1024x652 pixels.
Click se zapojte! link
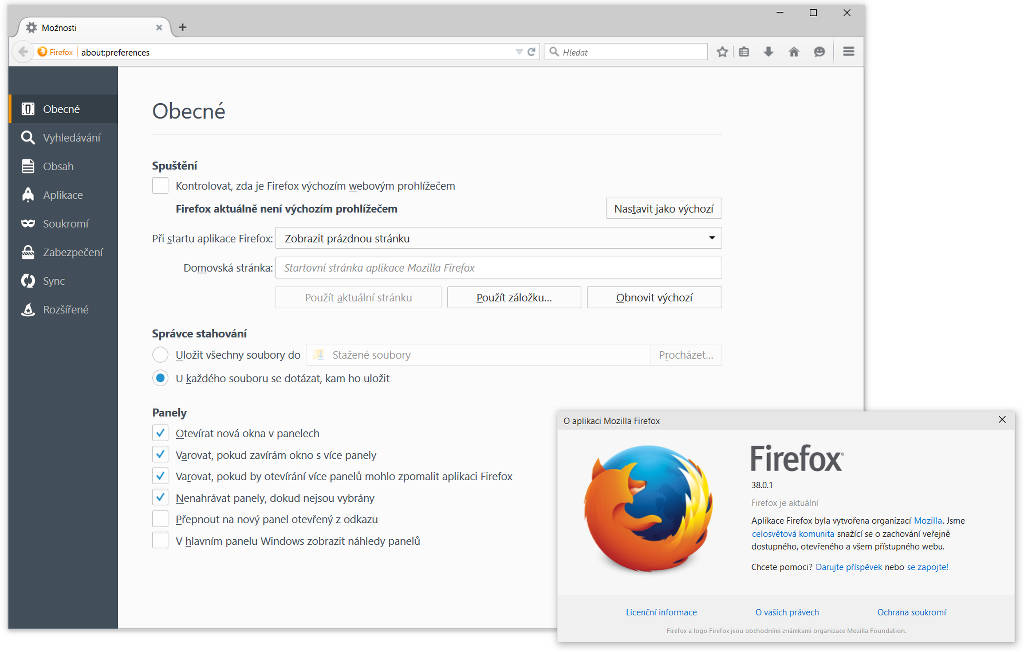coord(927,567)
